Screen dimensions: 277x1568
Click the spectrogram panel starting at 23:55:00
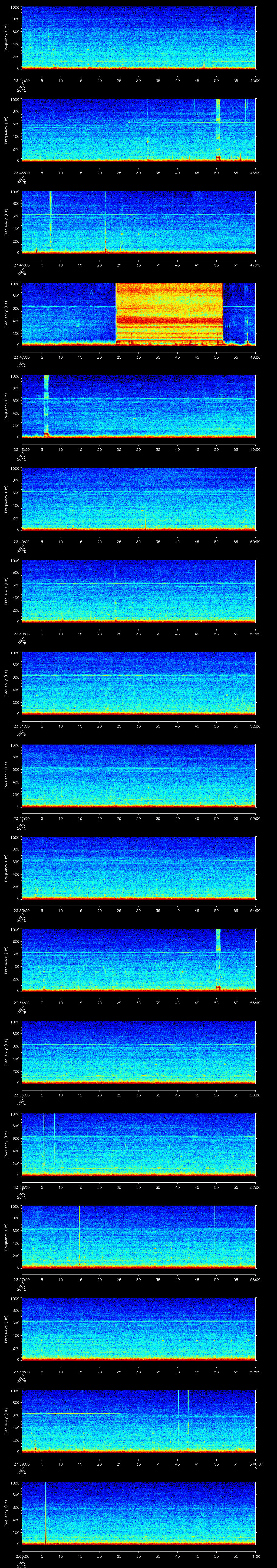pyautogui.click(x=138, y=1052)
